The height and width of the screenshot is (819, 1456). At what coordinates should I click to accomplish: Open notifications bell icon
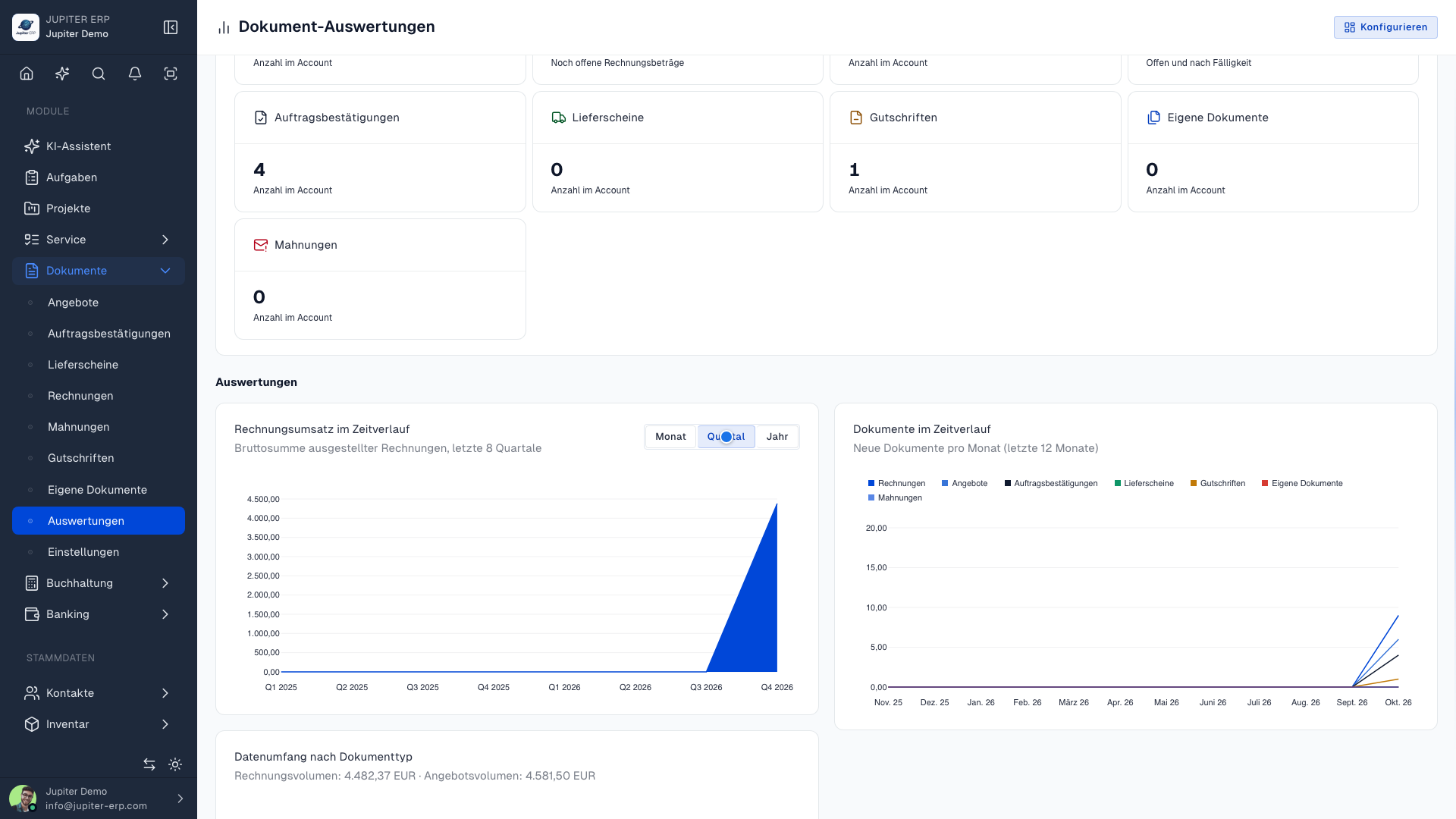click(135, 74)
